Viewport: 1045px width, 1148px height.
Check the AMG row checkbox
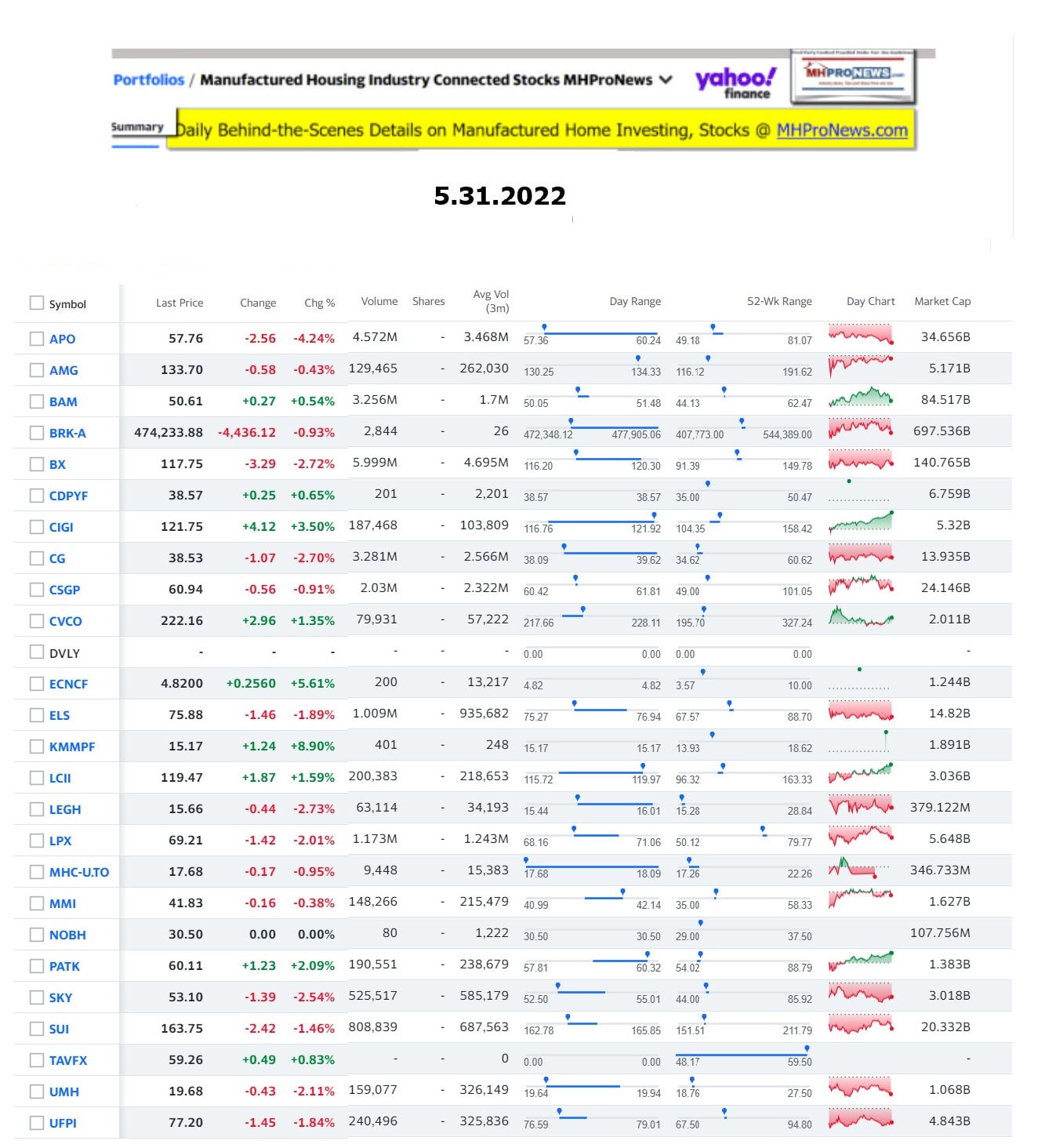[x=36, y=370]
